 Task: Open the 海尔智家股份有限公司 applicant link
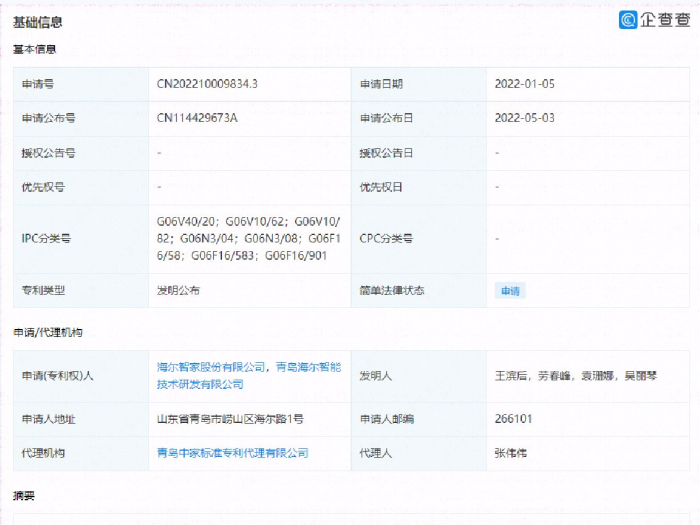211,367
